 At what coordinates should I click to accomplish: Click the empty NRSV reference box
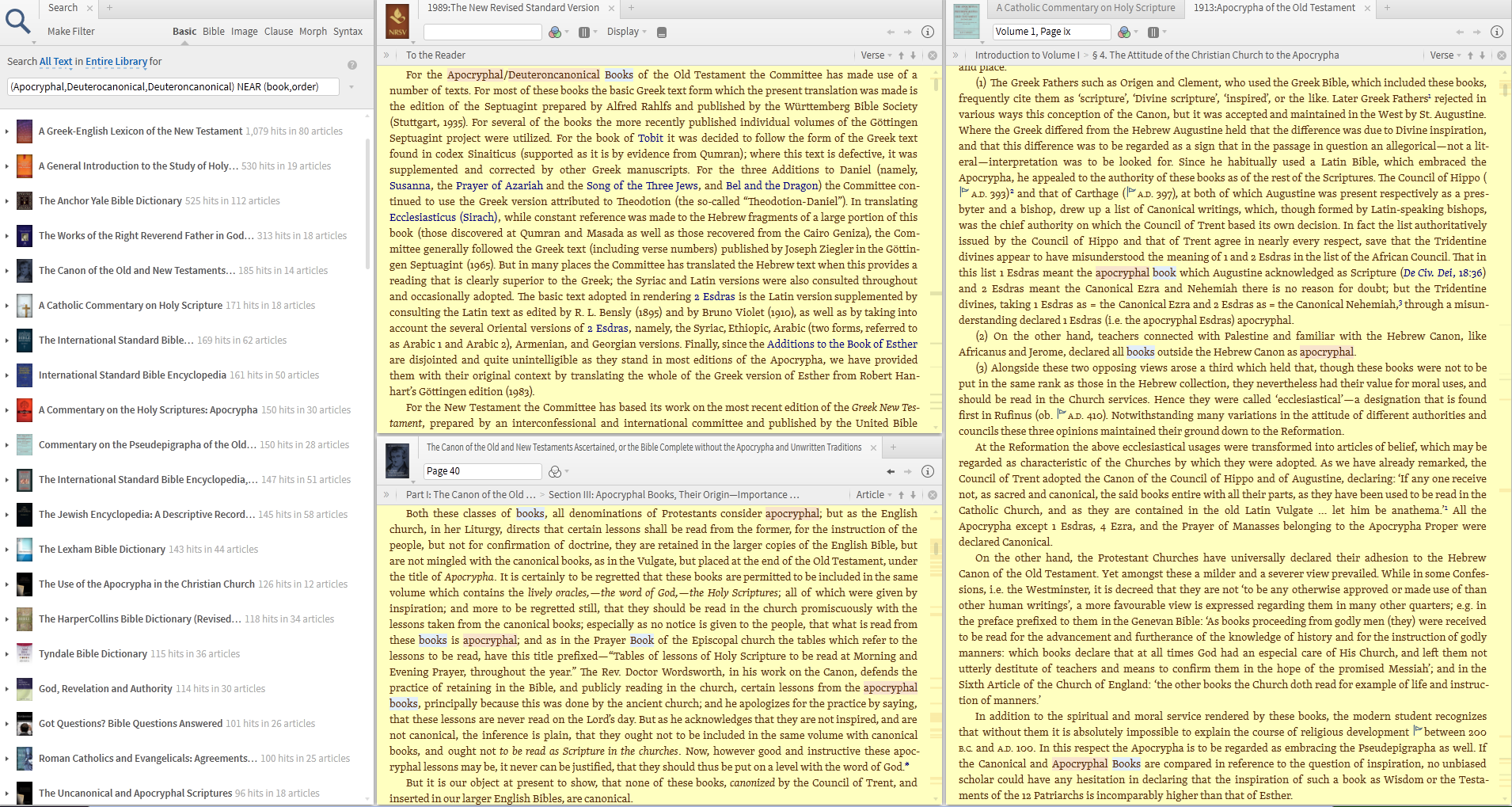coord(482,32)
